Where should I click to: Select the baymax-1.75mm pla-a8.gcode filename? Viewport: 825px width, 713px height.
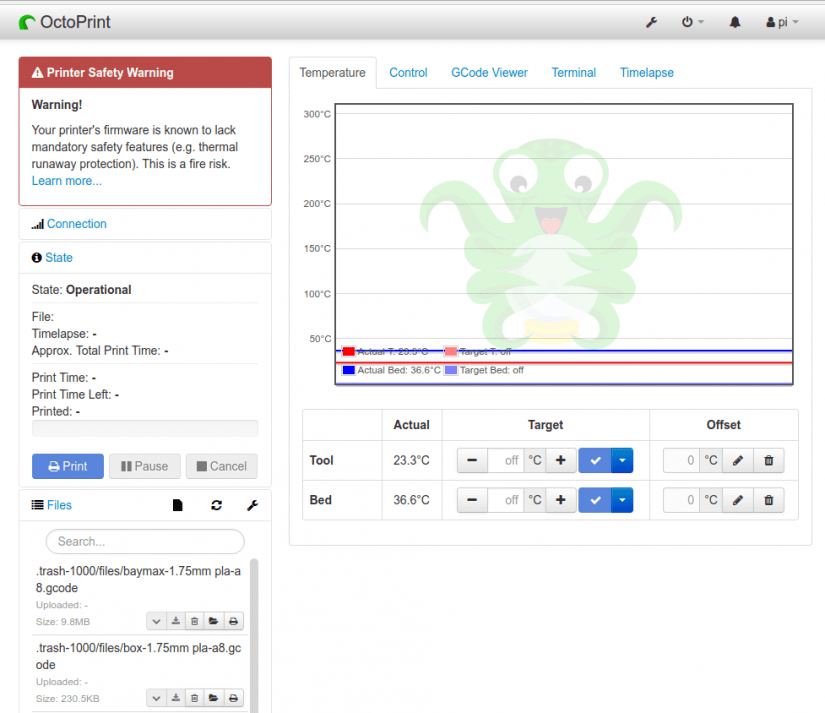(x=138, y=579)
